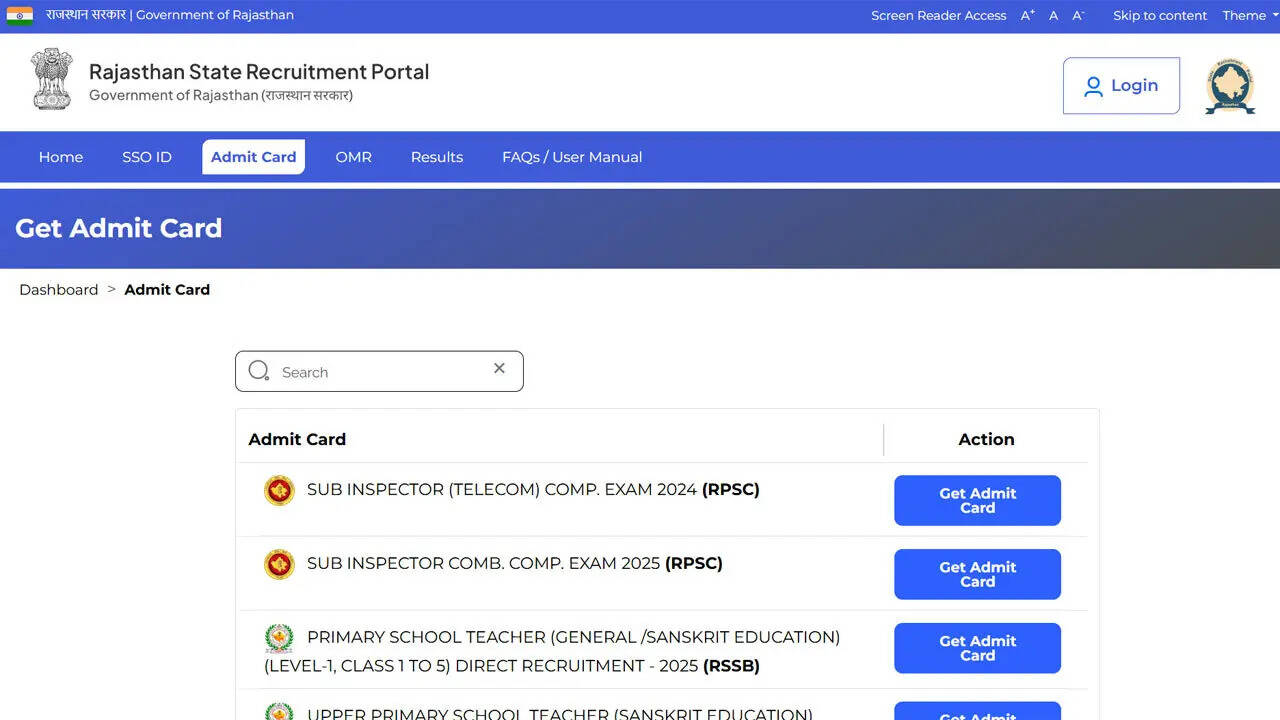Get Admit Card for Sub Inspector Telecom exam
This screenshot has width=1280, height=720.
tap(977, 500)
